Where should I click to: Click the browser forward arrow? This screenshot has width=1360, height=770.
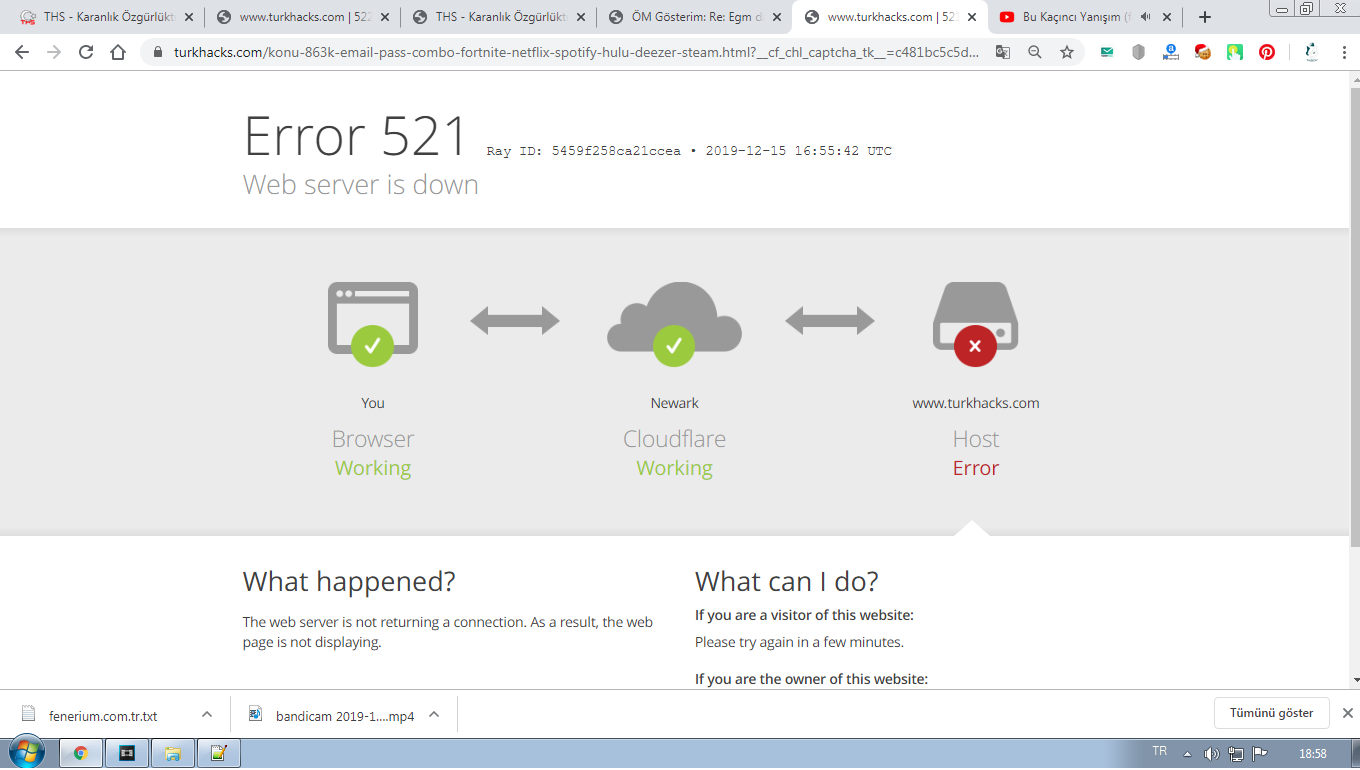[54, 52]
